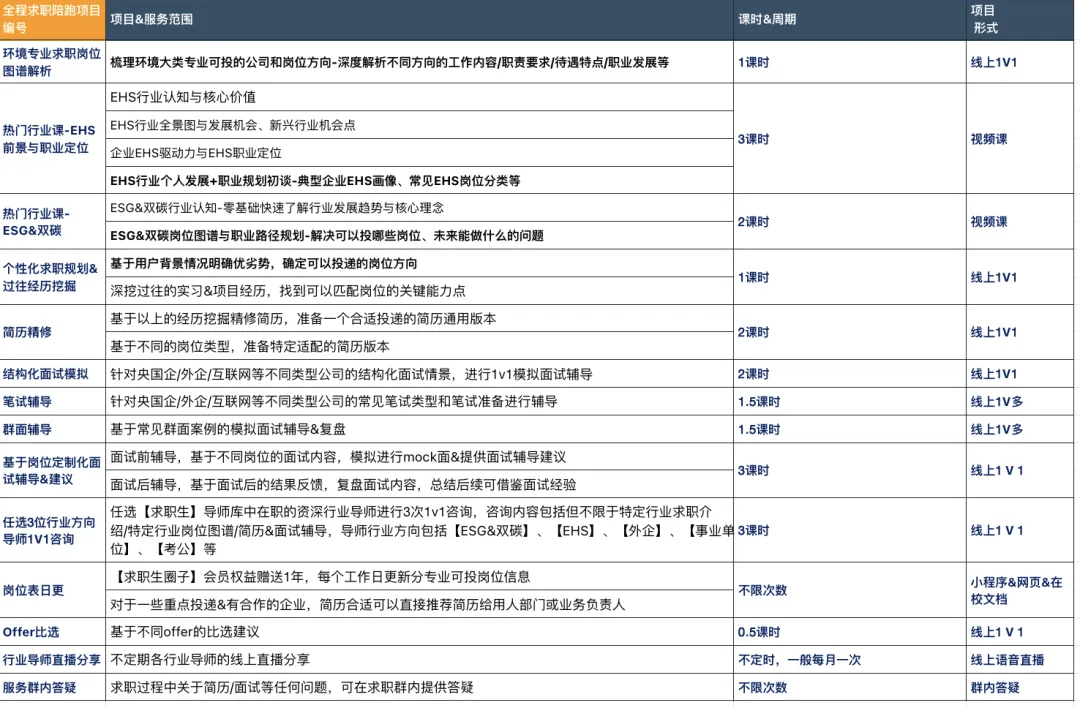The image size is (1080, 708).
Task: Select cell 不定时，一般每月一次
Action: (850, 659)
